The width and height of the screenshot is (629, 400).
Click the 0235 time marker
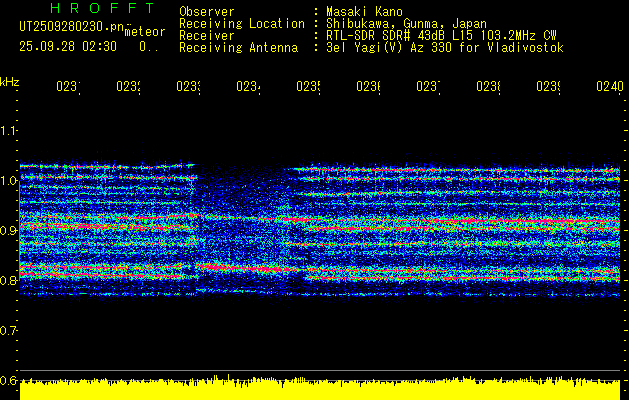tap(308, 87)
